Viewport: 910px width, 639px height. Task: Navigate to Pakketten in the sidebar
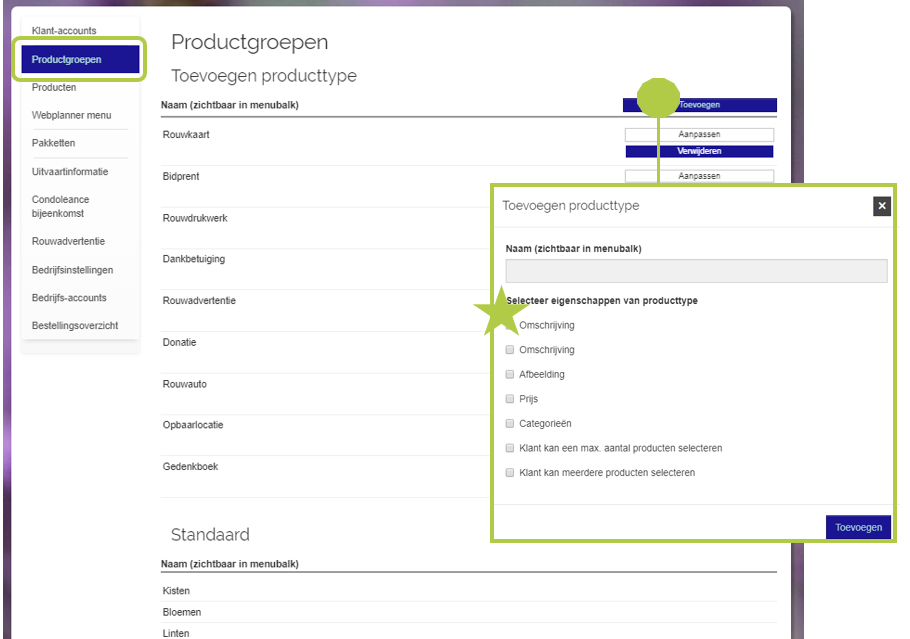(53, 143)
